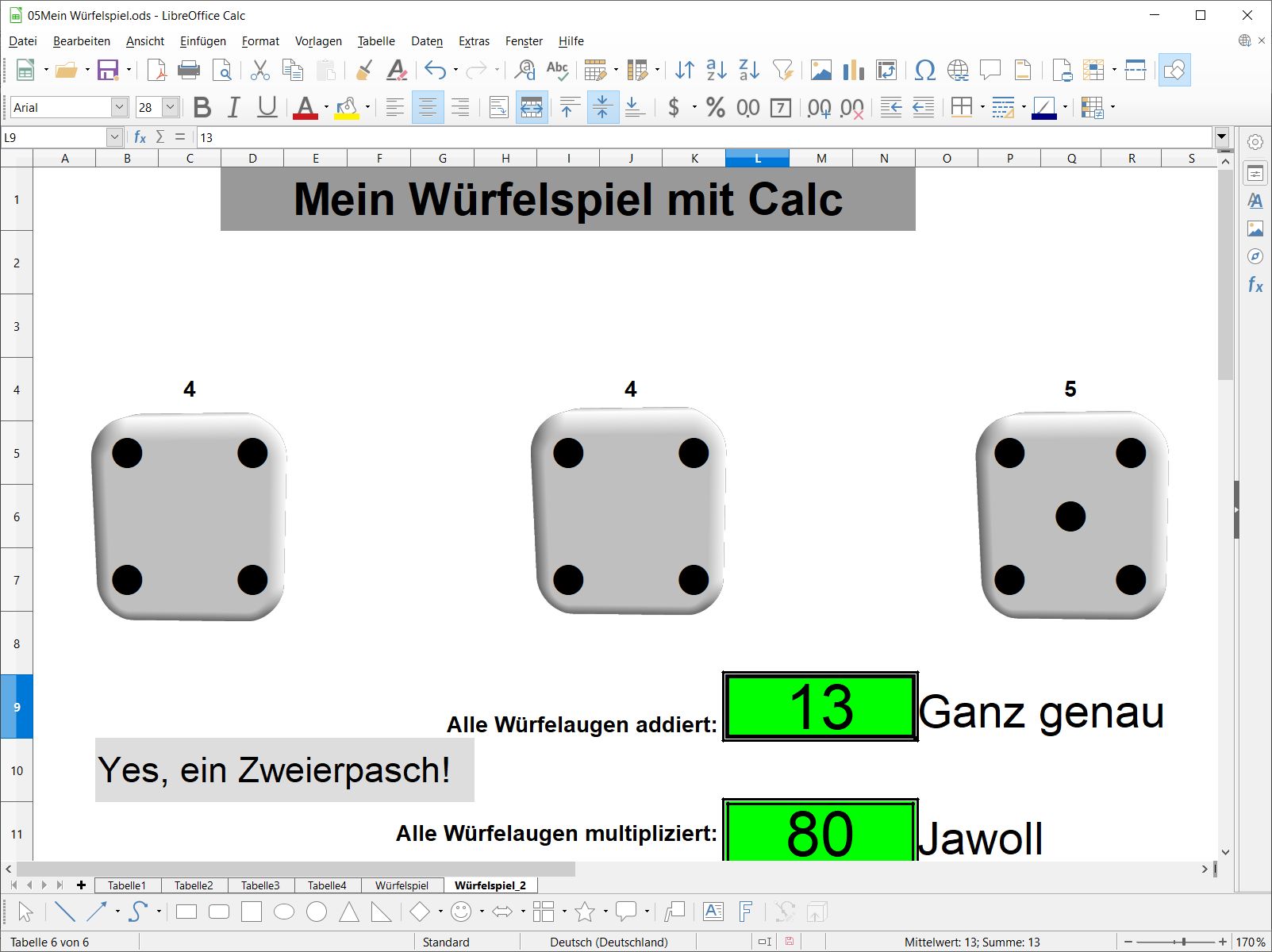Open the Navigator in the sidebar
The image size is (1272, 952).
tap(1255, 256)
